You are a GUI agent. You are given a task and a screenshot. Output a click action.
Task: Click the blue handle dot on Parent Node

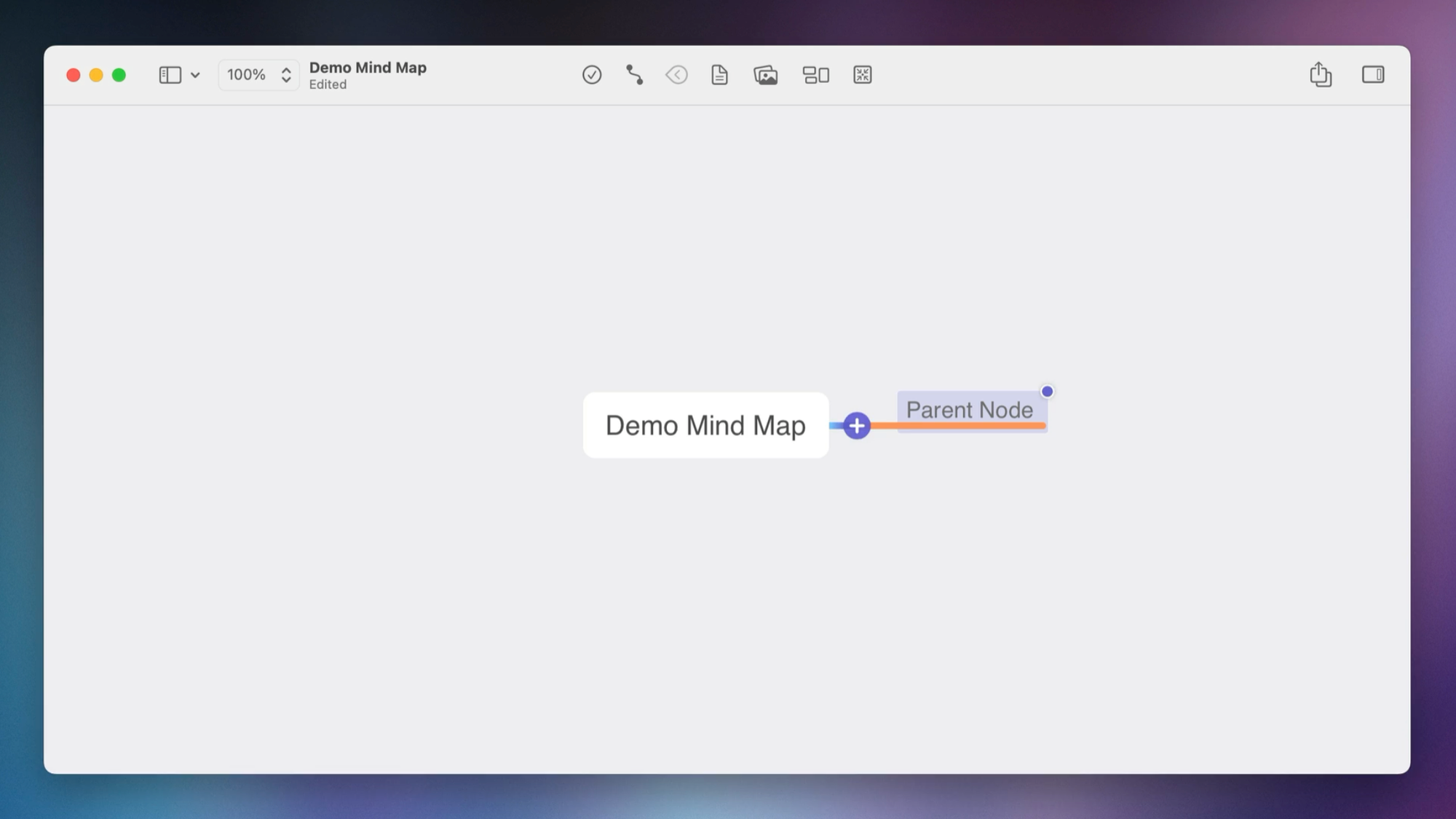[1047, 392]
